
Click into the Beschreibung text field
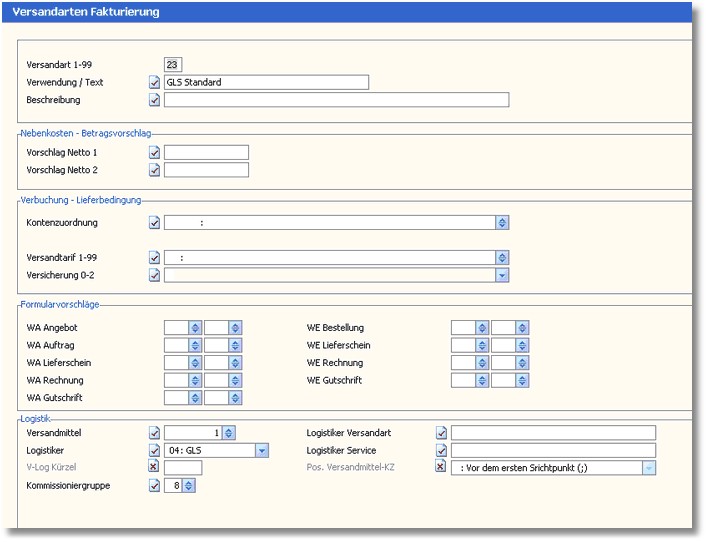[x=336, y=100]
